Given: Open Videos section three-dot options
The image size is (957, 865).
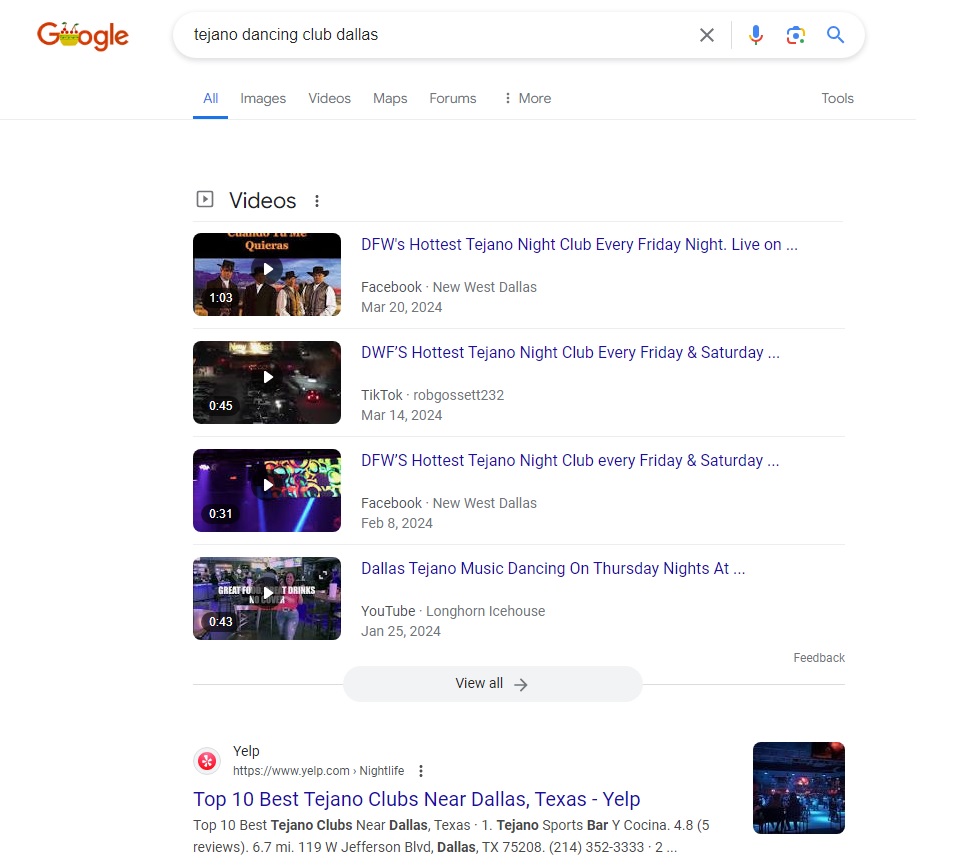Looking at the screenshot, I should coord(317,201).
